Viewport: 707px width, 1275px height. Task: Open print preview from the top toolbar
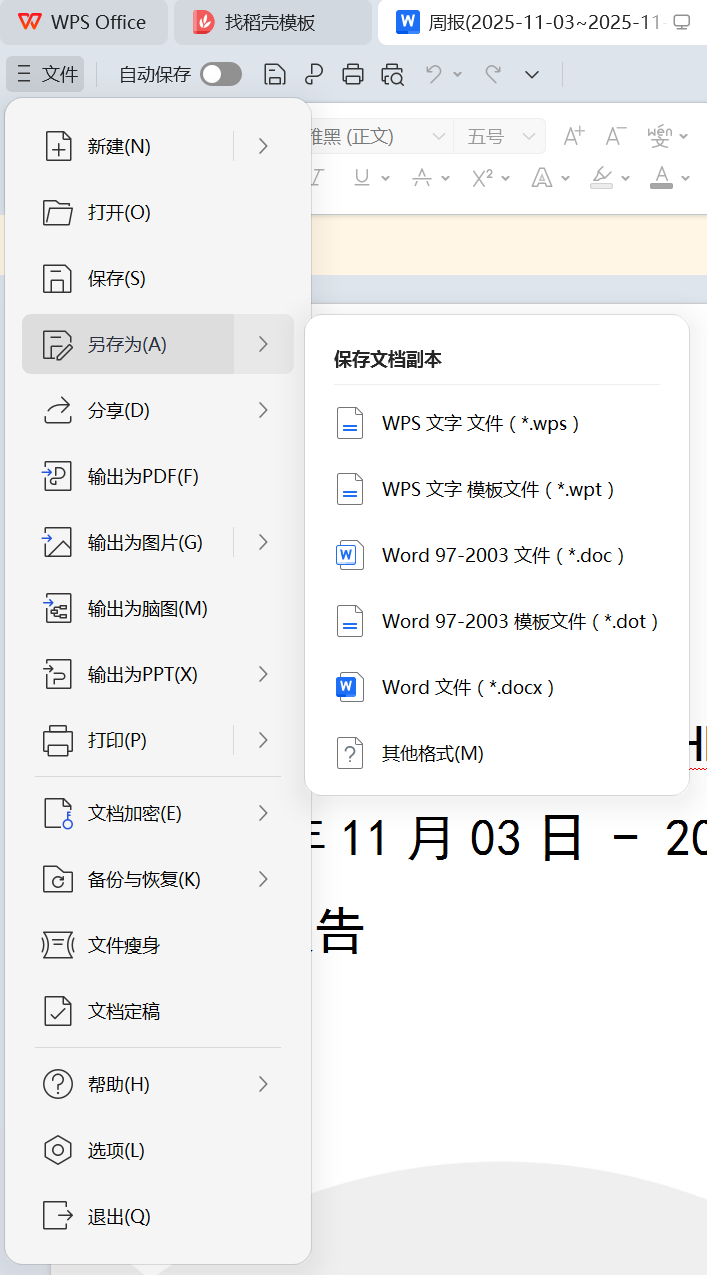click(392, 74)
